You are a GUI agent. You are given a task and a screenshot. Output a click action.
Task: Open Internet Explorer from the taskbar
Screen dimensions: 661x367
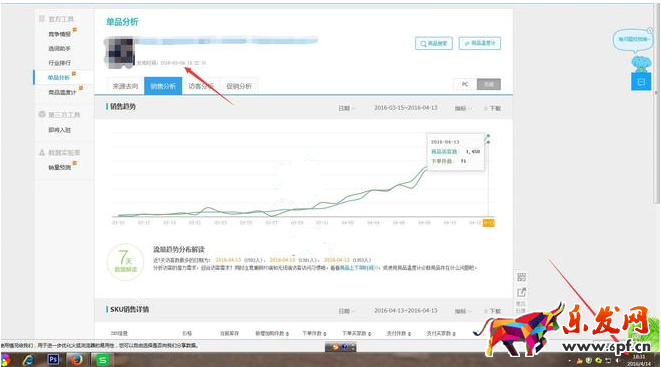(28, 360)
